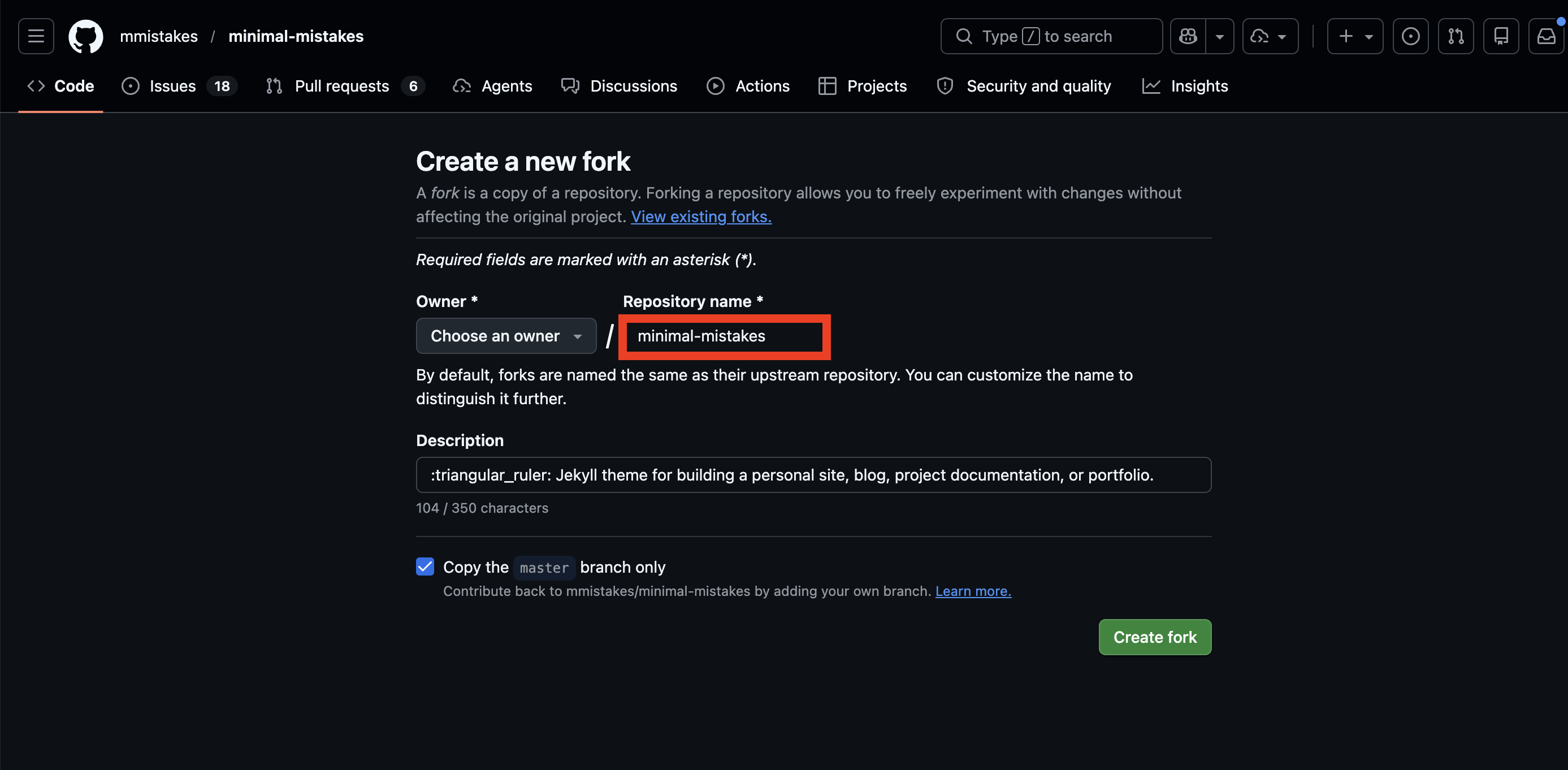Uncheck Copy the master branch only
This screenshot has height=770, width=1568.
click(x=425, y=566)
